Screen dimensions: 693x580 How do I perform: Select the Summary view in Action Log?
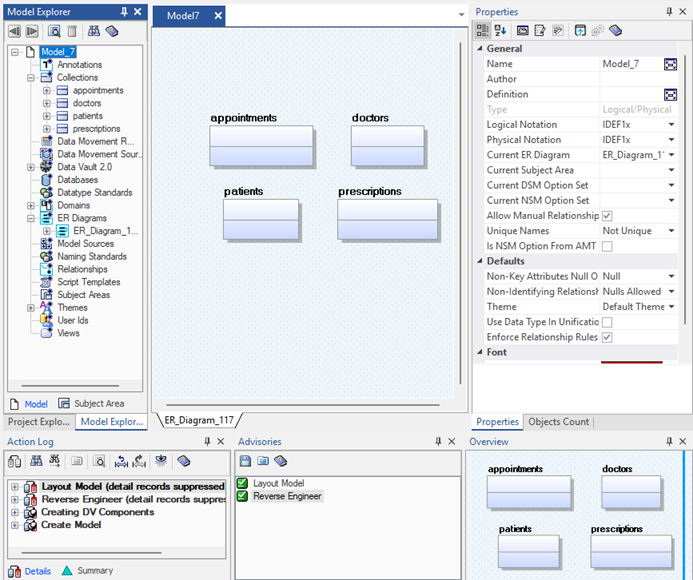click(95, 571)
